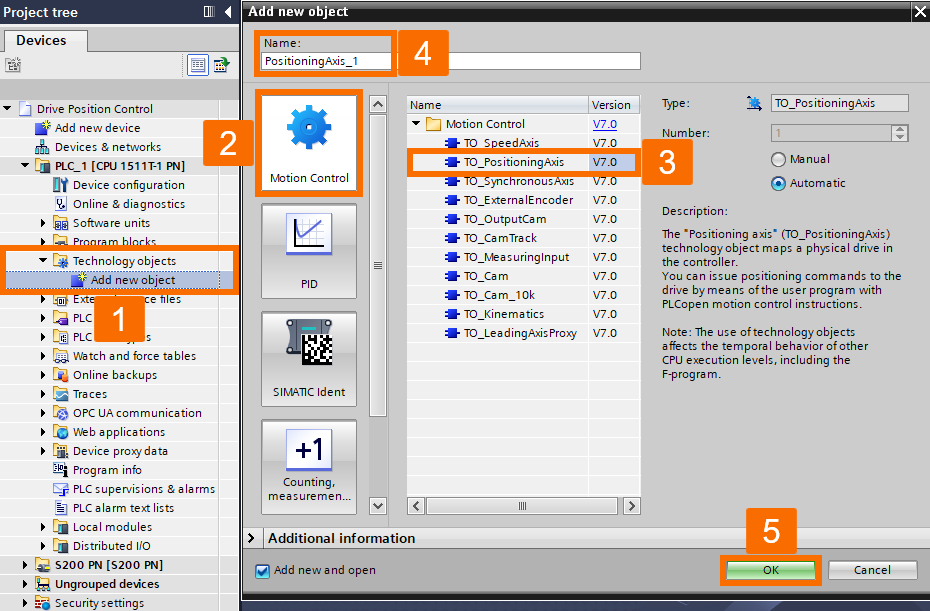Open the PID technology object category
The width and height of the screenshot is (930, 611).
(x=309, y=250)
